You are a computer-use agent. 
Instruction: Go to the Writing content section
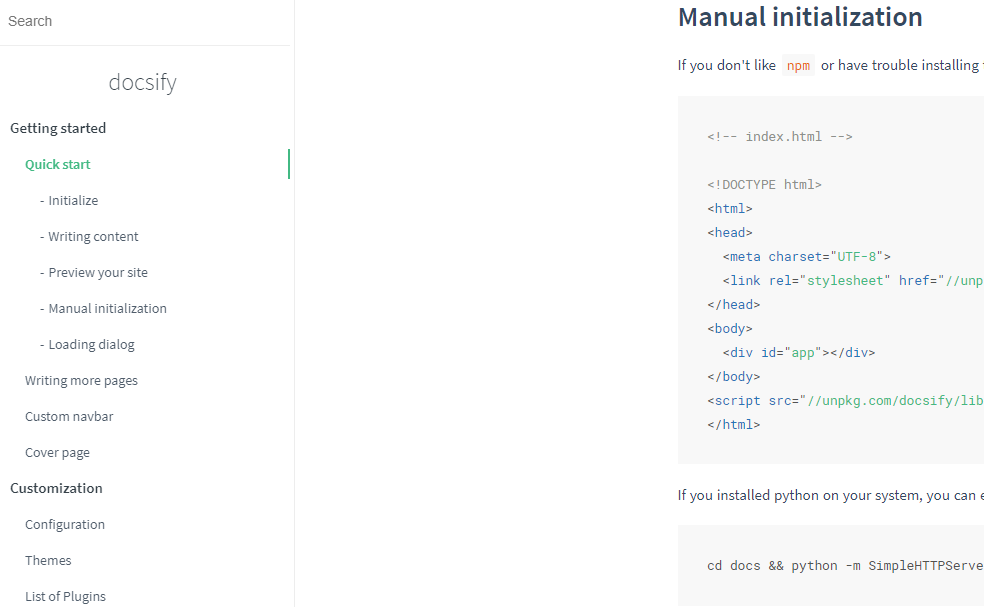tap(93, 237)
